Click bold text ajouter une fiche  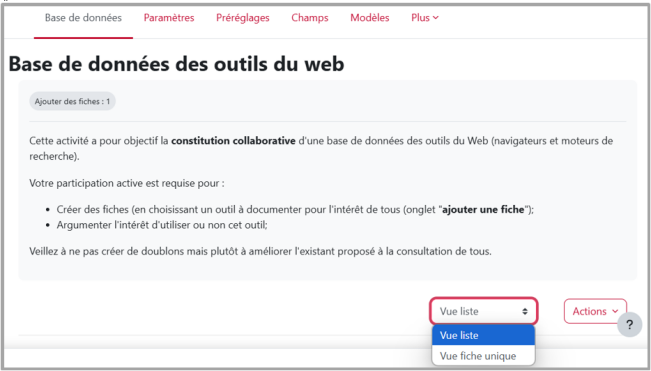point(483,210)
